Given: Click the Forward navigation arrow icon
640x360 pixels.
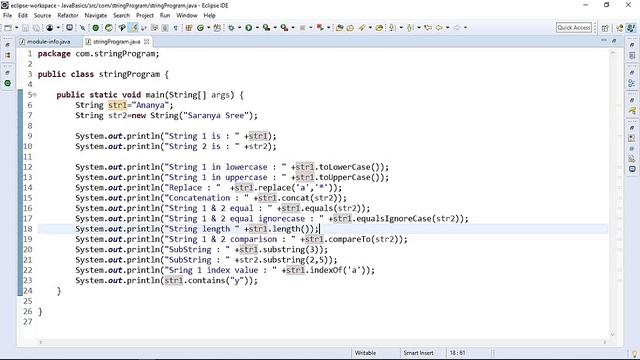Looking at the screenshot, I should tap(457, 28).
